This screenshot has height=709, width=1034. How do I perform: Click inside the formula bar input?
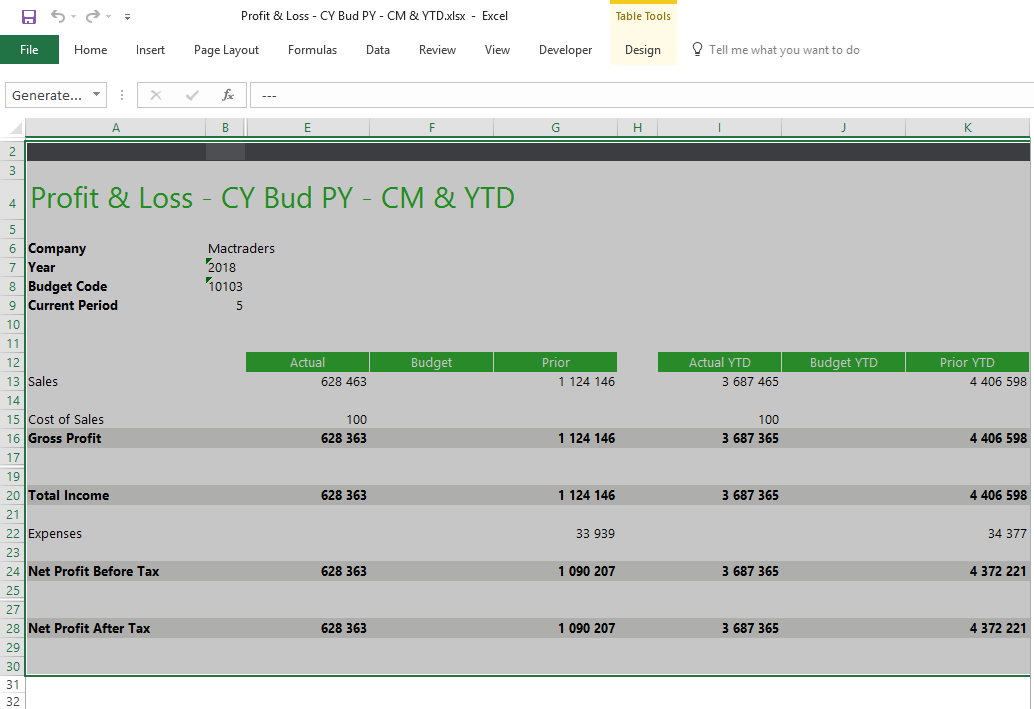(640, 95)
